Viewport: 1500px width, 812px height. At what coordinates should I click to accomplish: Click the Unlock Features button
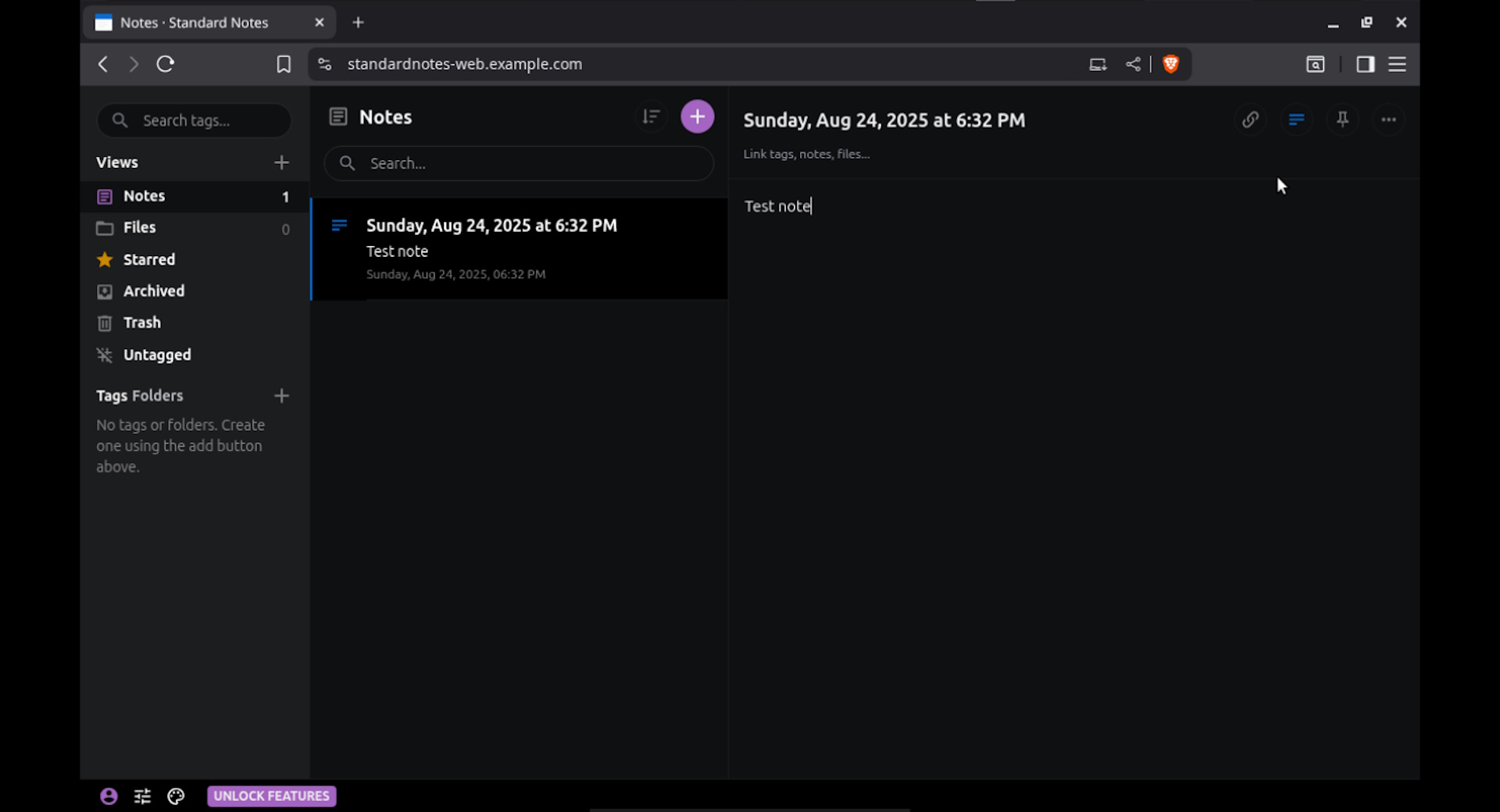271,796
